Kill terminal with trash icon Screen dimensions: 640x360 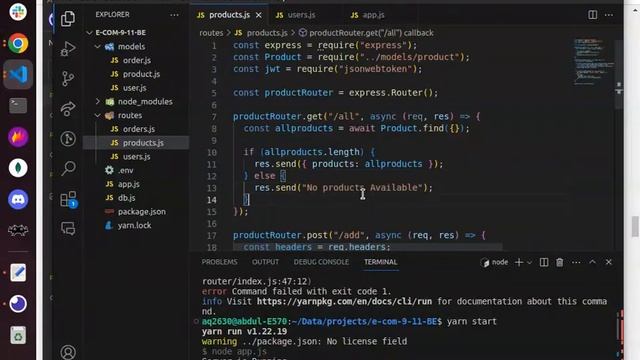pyautogui.click(x=560, y=262)
